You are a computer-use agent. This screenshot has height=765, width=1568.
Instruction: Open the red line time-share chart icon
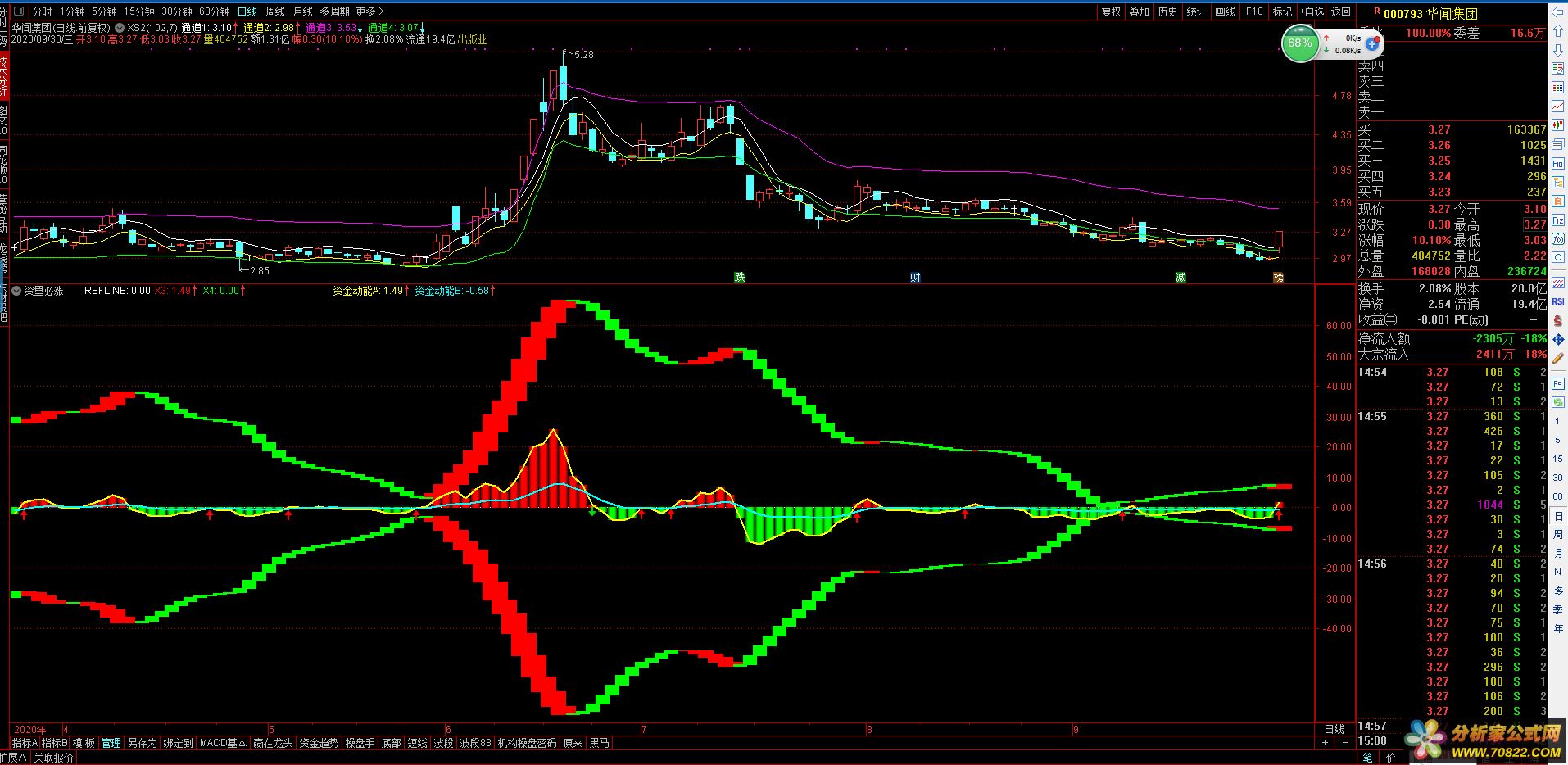click(x=1557, y=106)
